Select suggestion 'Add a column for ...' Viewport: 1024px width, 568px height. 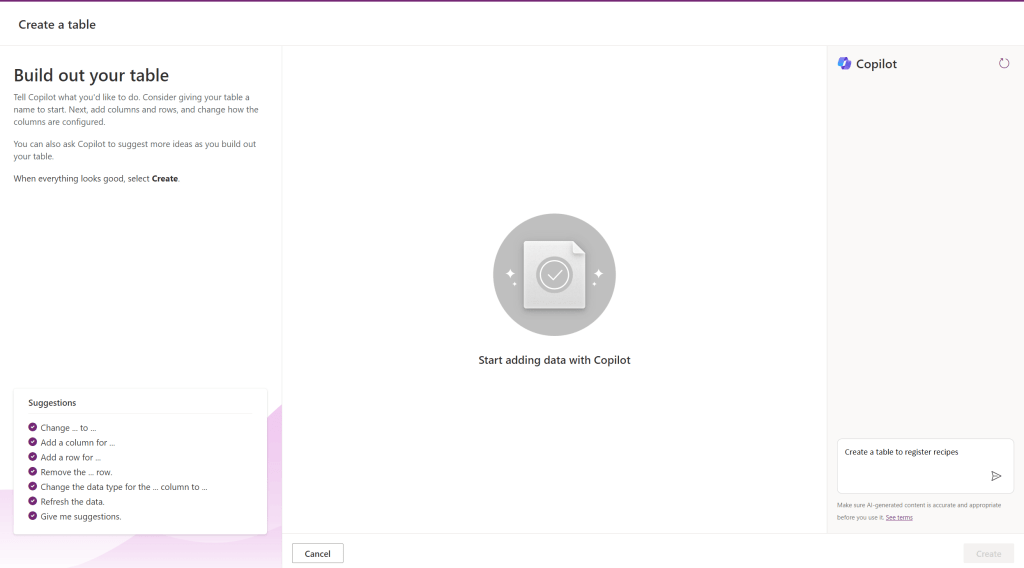tap(78, 443)
